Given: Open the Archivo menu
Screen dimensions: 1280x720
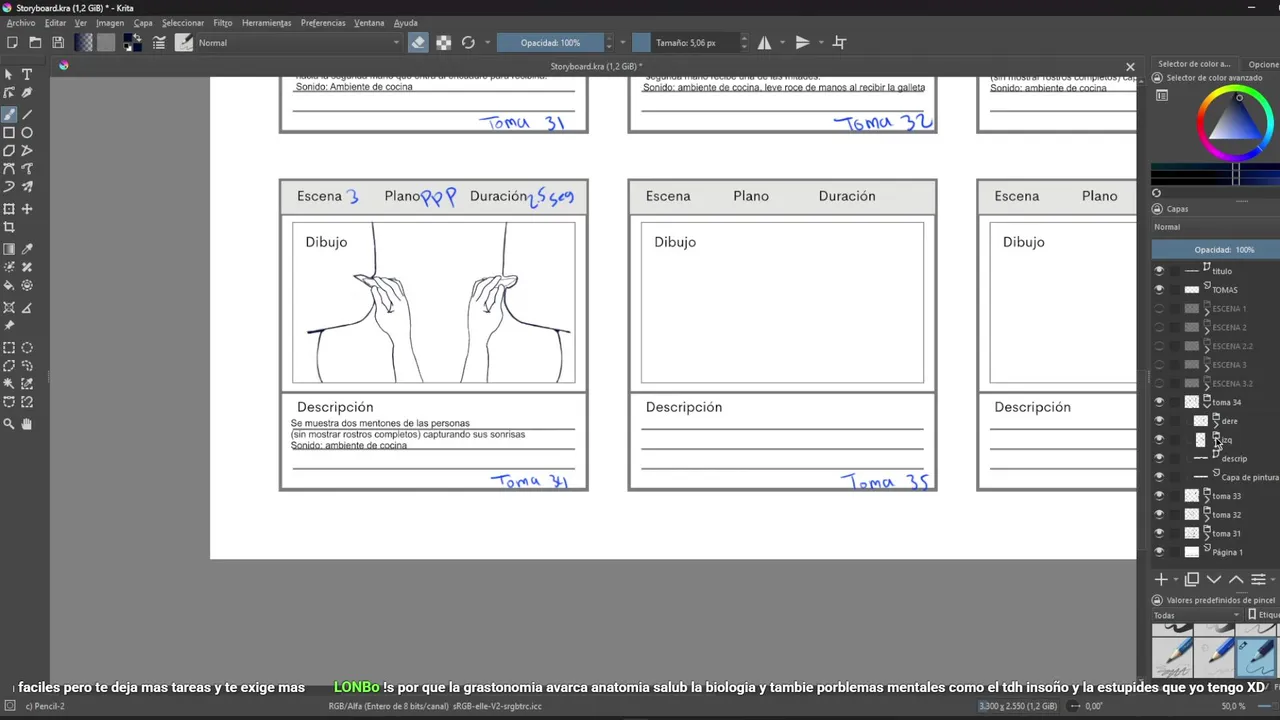Looking at the screenshot, I should coord(21,23).
